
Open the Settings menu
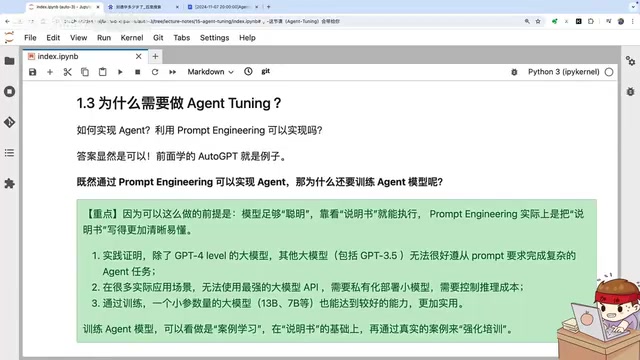tap(214, 38)
